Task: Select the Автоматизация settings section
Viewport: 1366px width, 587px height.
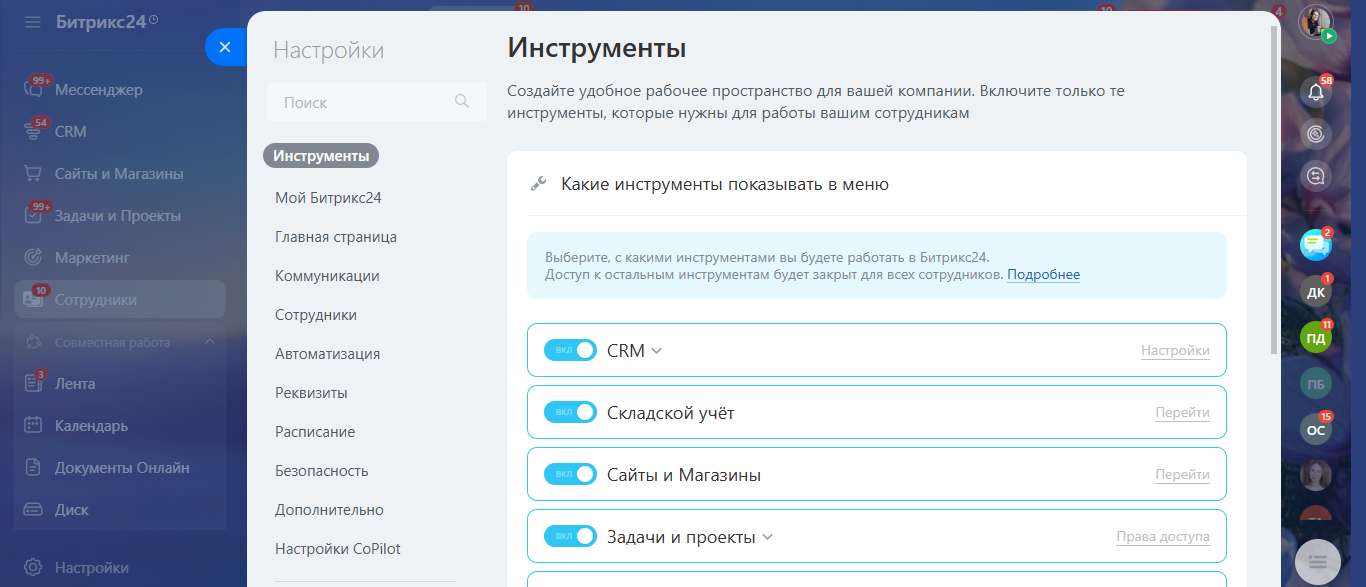Action: (x=327, y=354)
